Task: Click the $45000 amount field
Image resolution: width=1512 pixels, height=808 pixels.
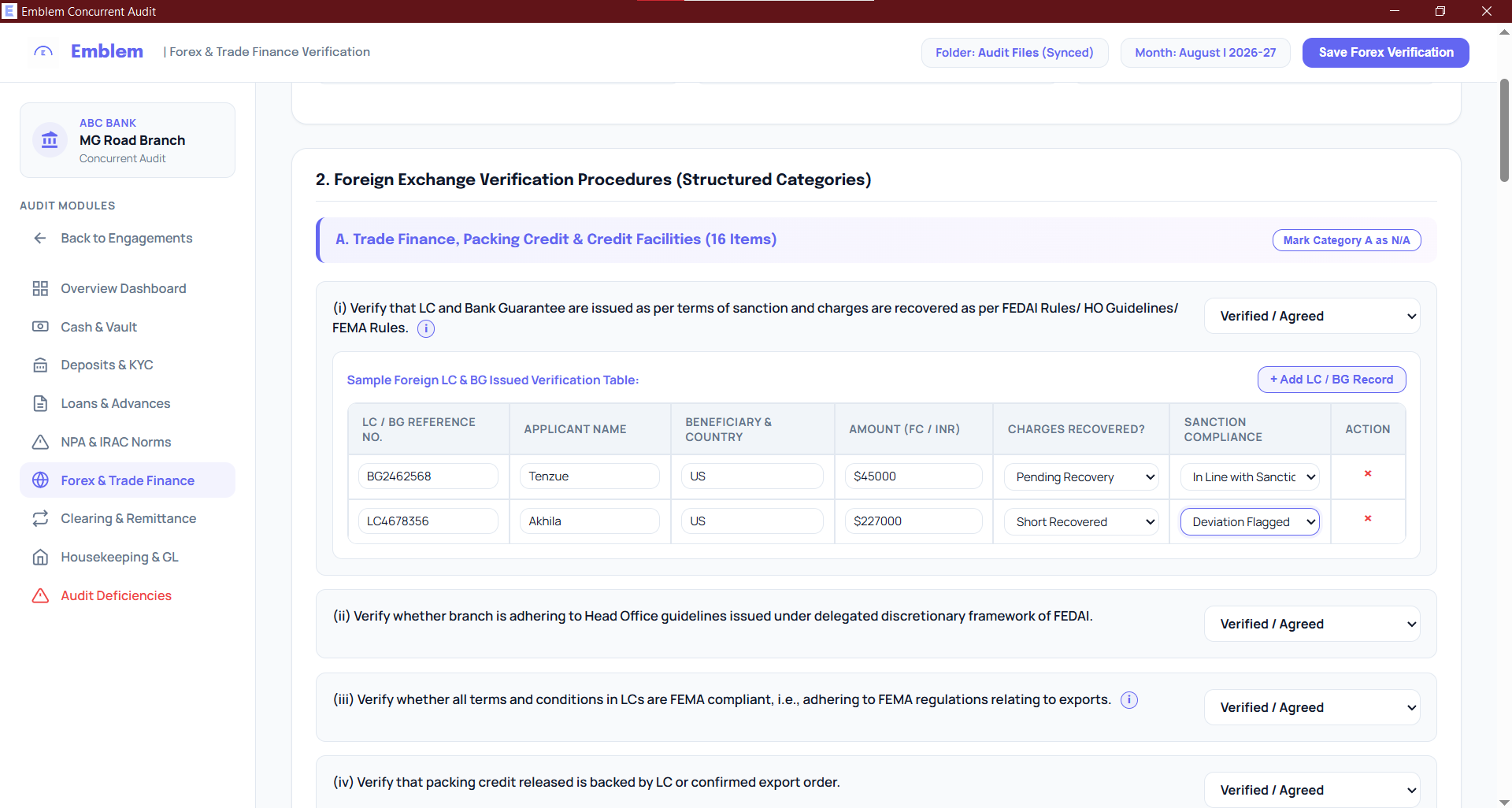Action: click(x=913, y=476)
